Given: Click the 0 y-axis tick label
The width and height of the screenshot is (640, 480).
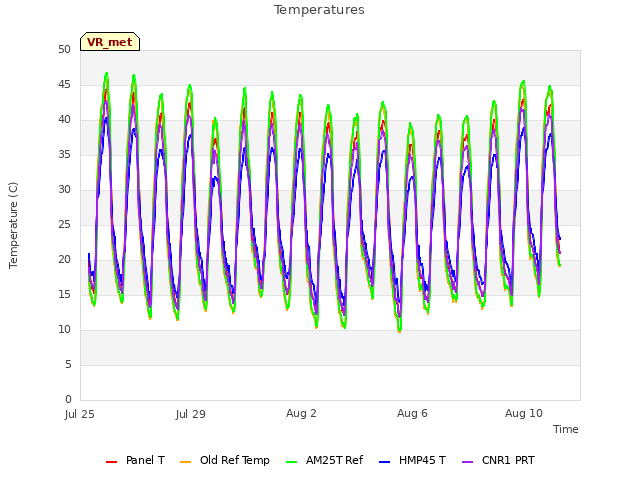Looking at the screenshot, I should (x=68, y=400).
